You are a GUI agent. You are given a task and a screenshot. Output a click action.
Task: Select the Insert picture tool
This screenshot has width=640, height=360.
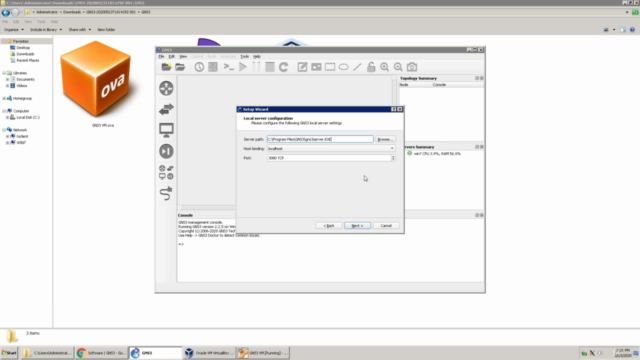pos(316,67)
